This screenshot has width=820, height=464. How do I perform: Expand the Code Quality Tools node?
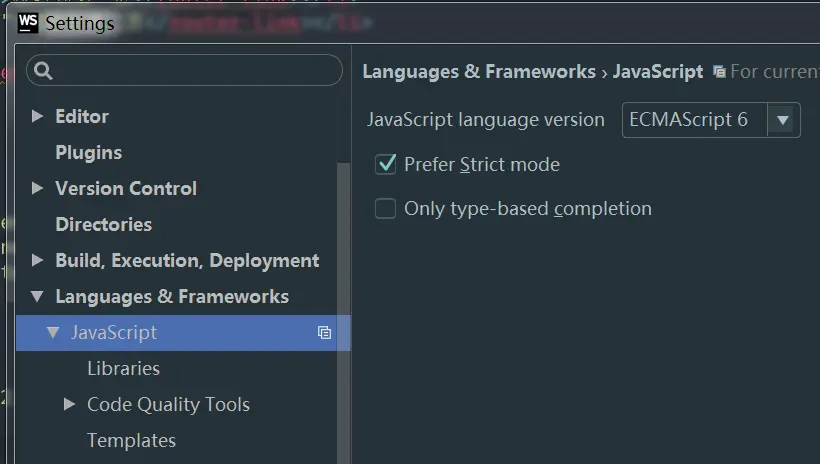(x=69, y=404)
